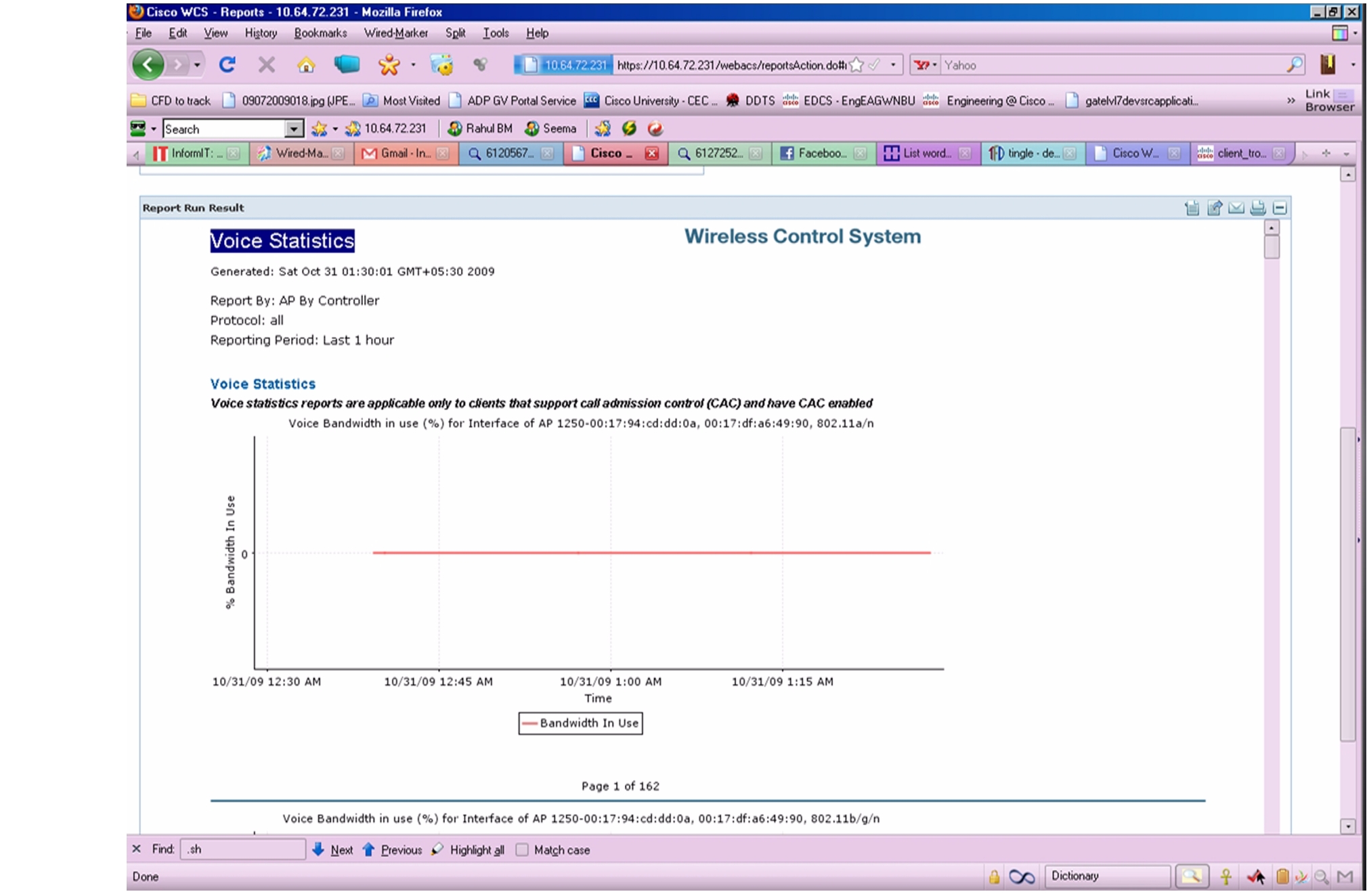Click the page scrollbar down arrow
The height and width of the screenshot is (896, 1367).
click(1347, 826)
